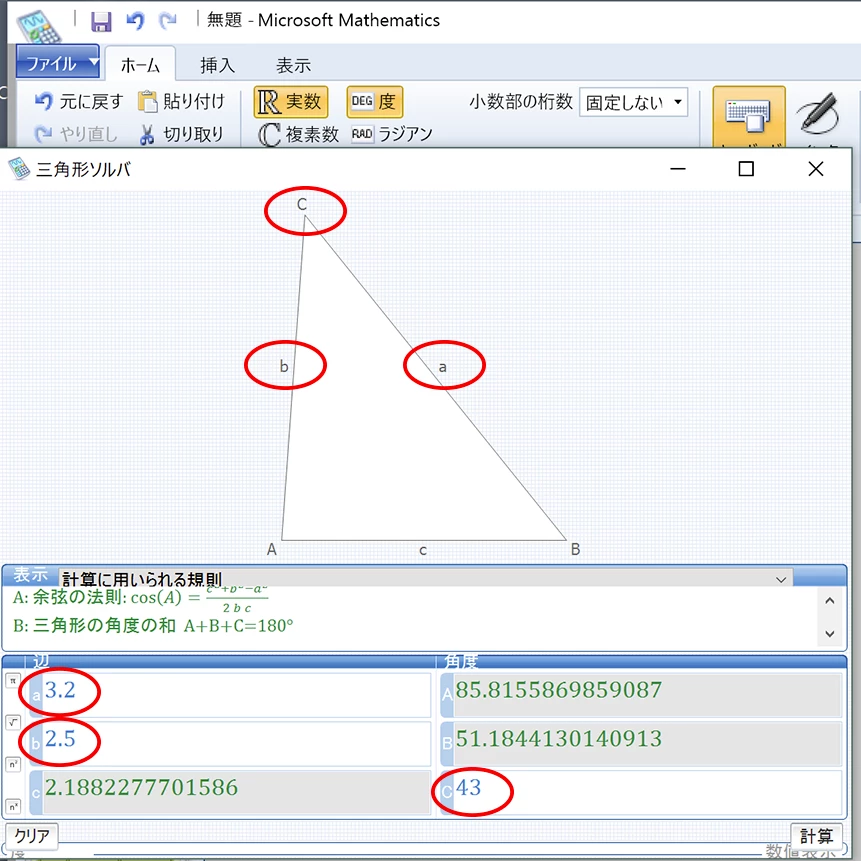Click やり直し in the ribbon

coord(76,133)
